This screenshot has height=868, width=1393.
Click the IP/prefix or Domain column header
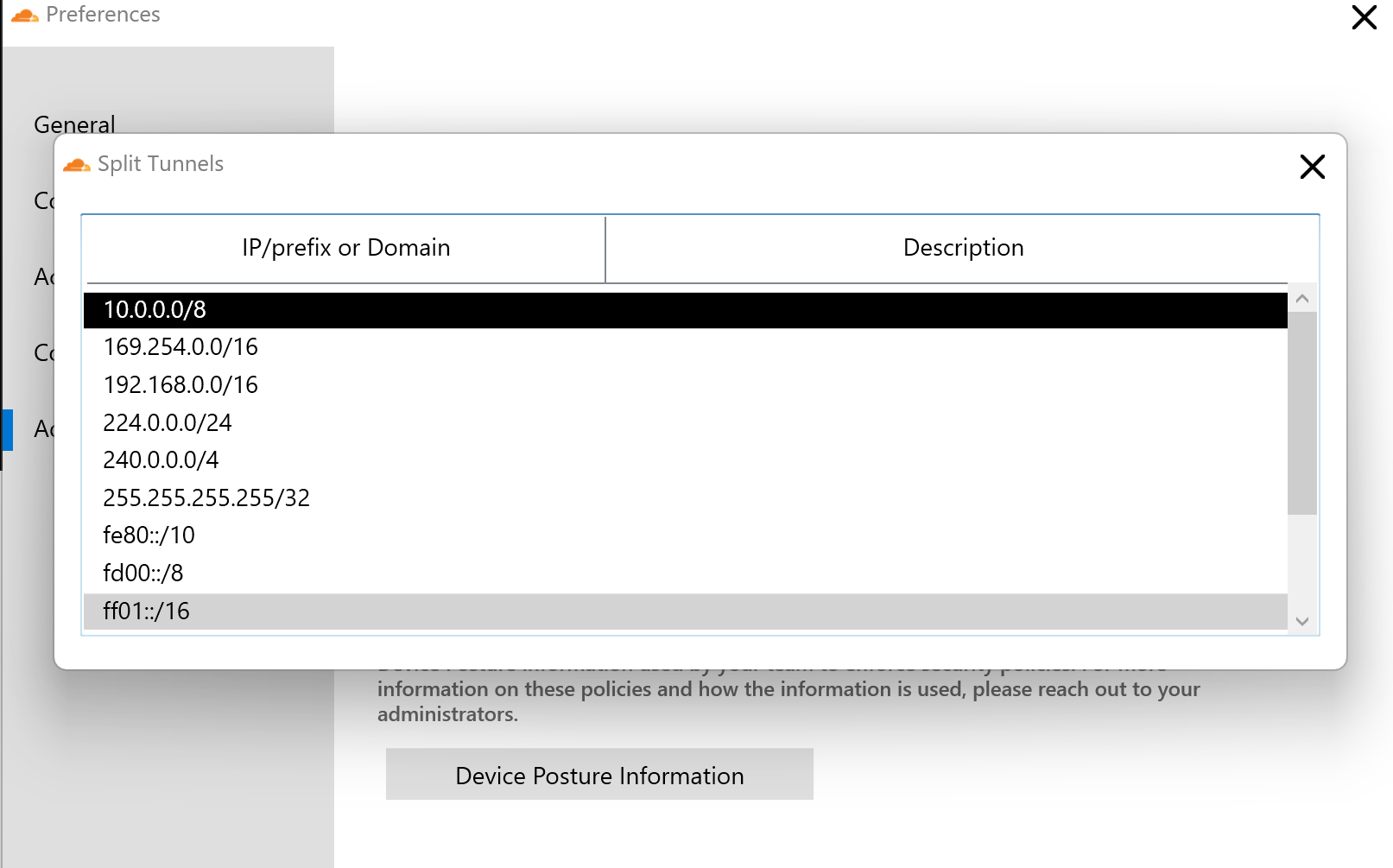(x=345, y=248)
